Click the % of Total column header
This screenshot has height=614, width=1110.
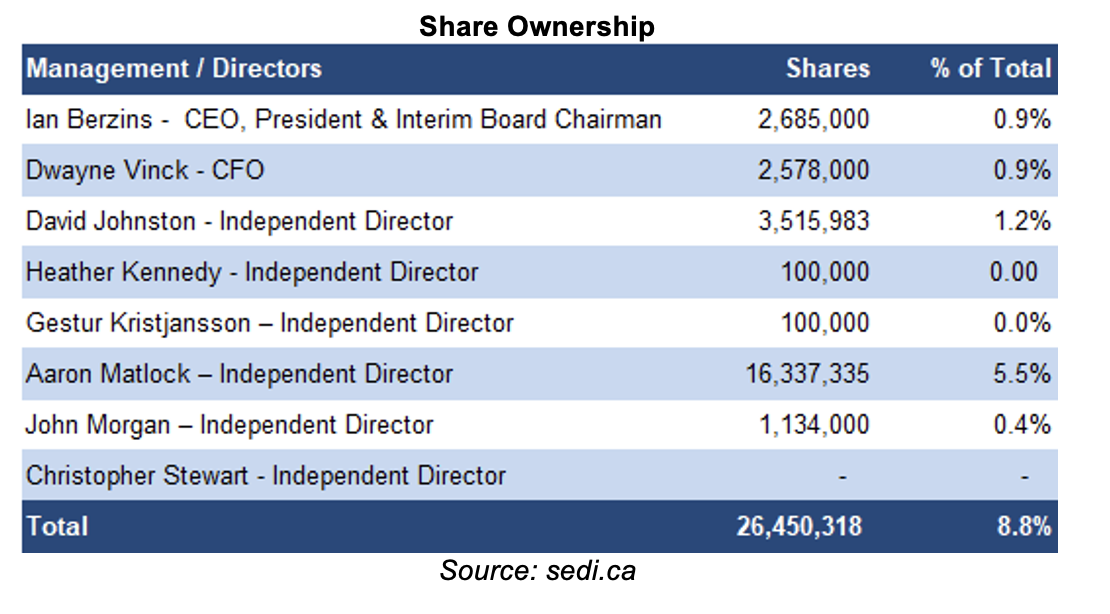[x=991, y=68]
